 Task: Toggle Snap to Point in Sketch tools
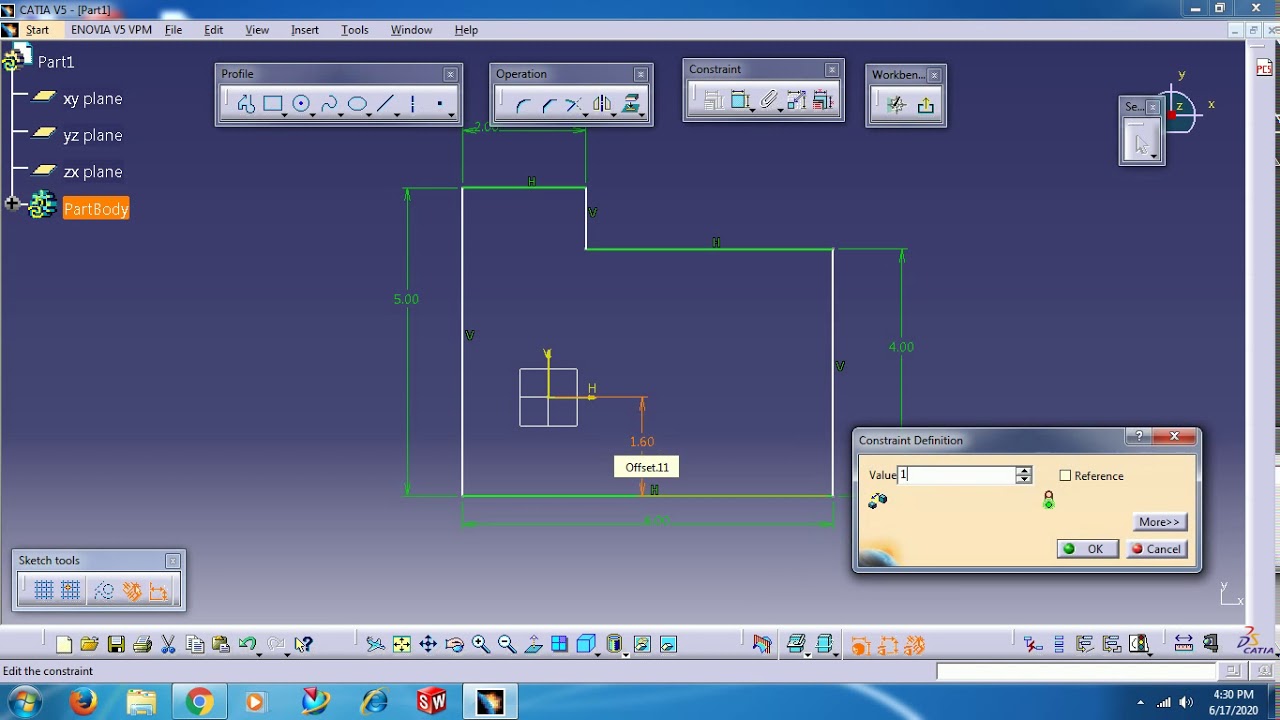click(x=70, y=591)
